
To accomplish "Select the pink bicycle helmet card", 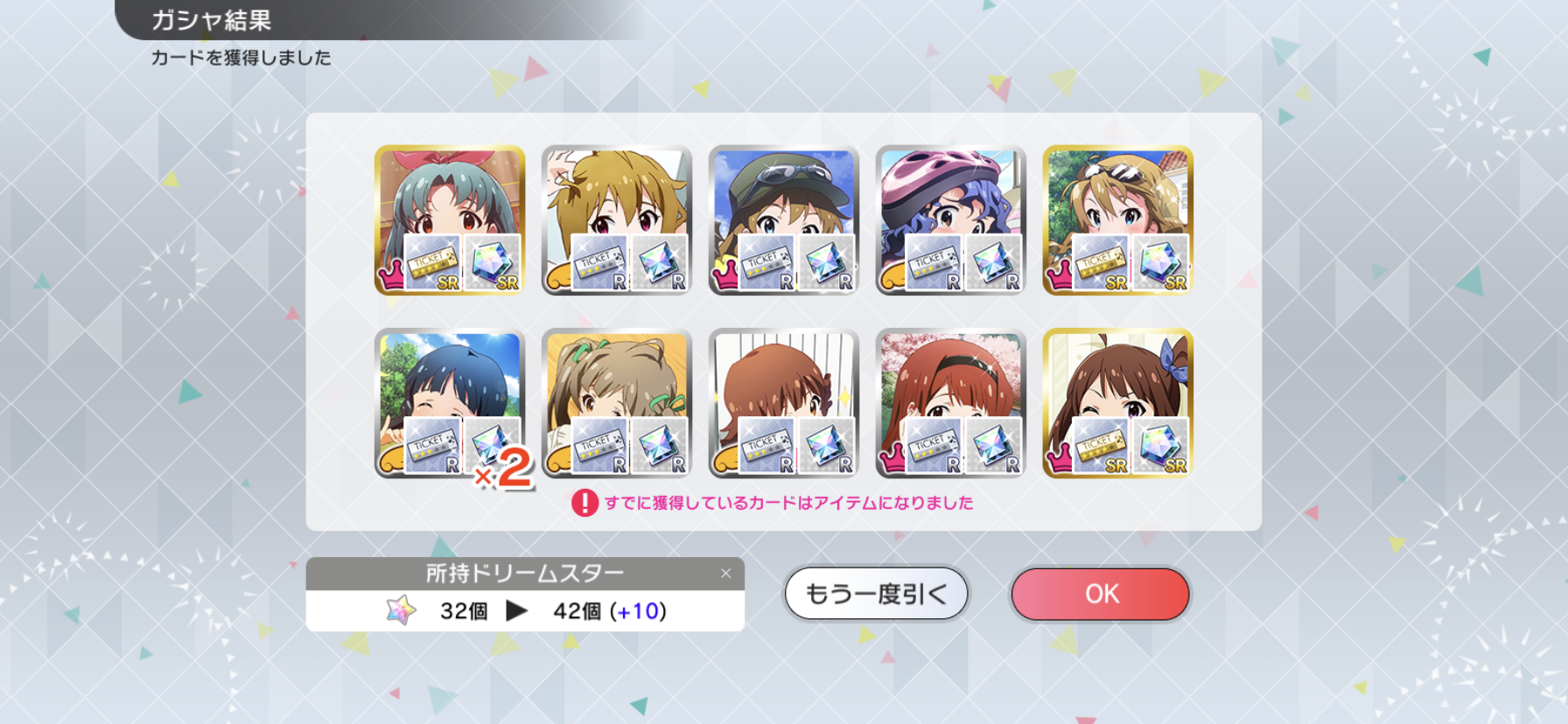I will 951,220.
